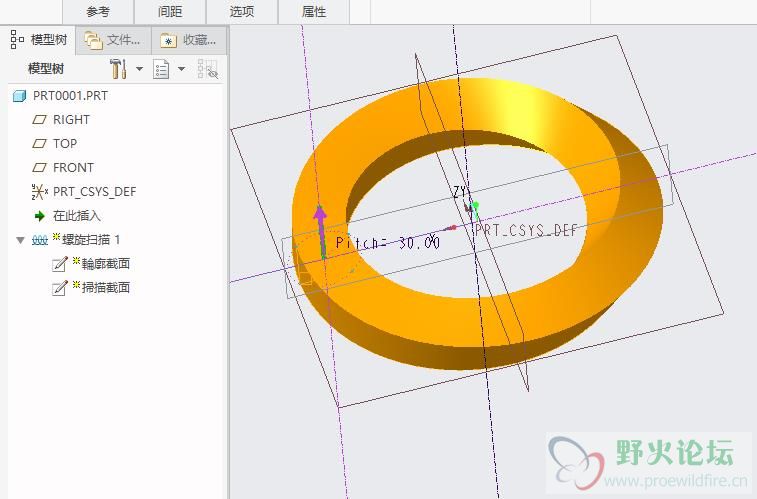Click the green insert-here arrow icon
757x499 pixels.
40,216
